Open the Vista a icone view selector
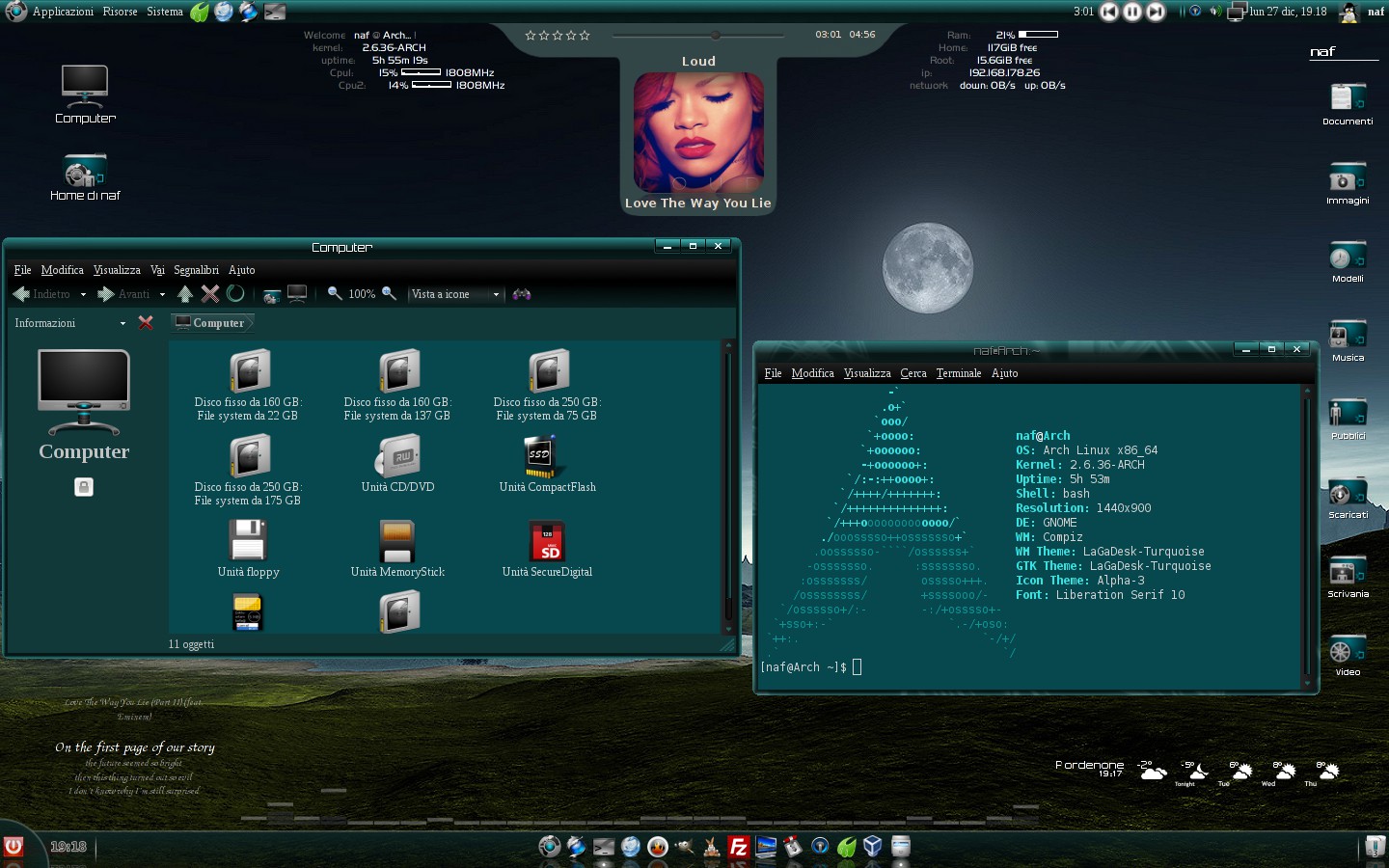The image size is (1389, 868). pos(455,294)
